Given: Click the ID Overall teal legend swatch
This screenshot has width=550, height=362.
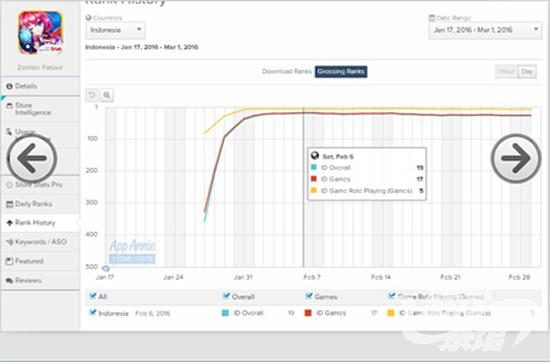Looking at the screenshot, I should 226,313.
